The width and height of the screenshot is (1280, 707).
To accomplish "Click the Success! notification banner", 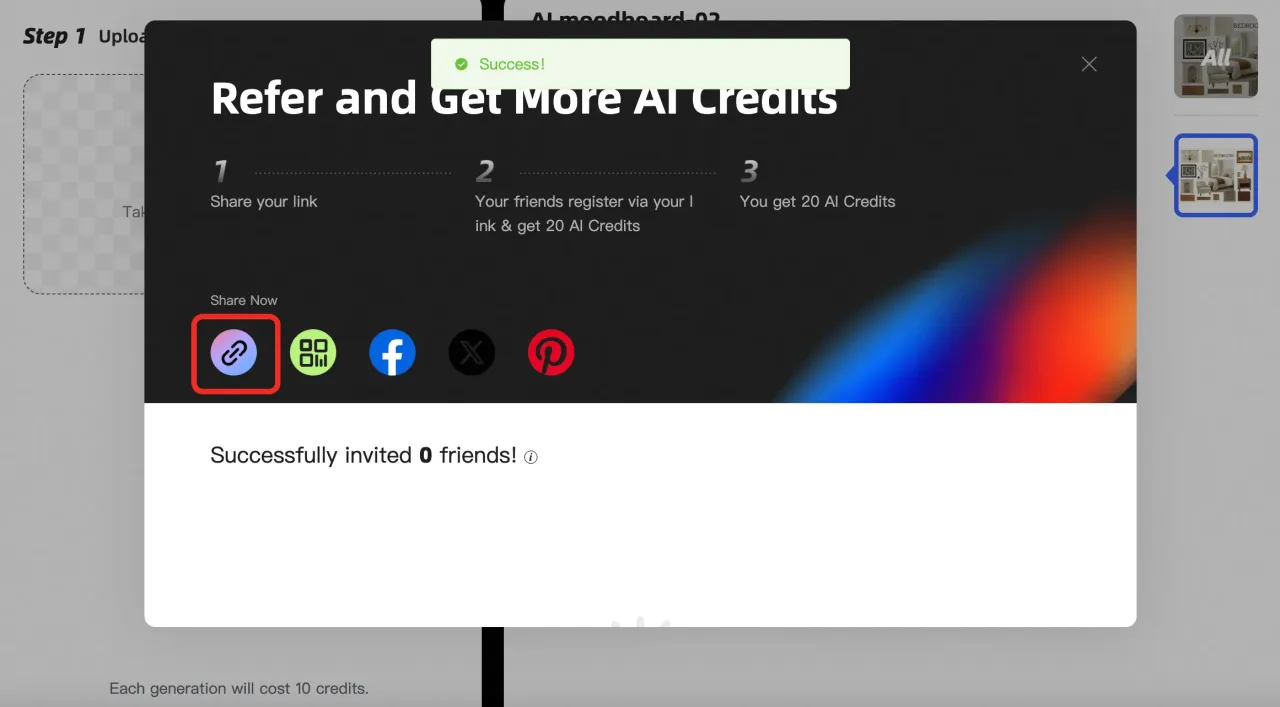I will point(640,64).
